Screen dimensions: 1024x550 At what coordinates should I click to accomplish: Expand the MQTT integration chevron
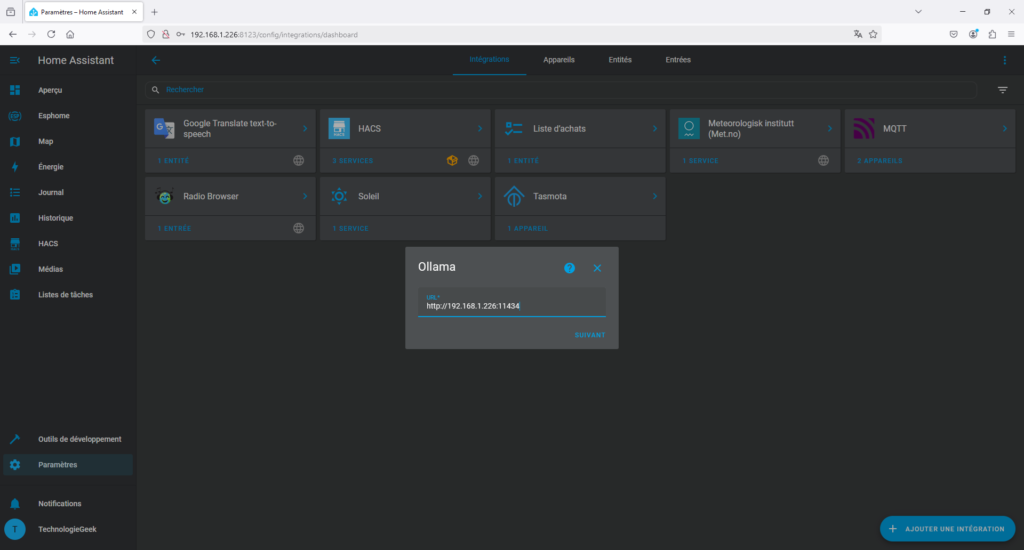(1004, 129)
